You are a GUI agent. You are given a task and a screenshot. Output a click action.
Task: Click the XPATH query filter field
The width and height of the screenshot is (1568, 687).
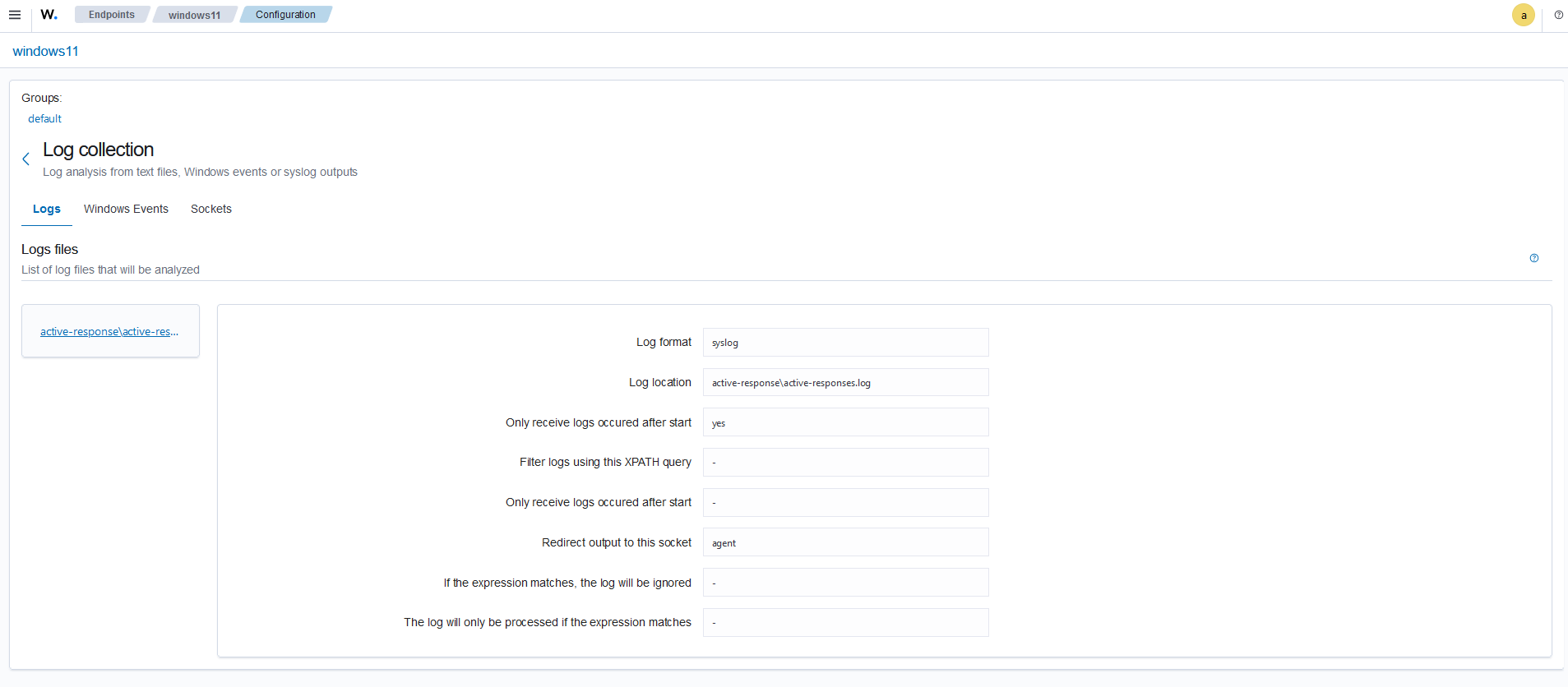[x=845, y=463]
